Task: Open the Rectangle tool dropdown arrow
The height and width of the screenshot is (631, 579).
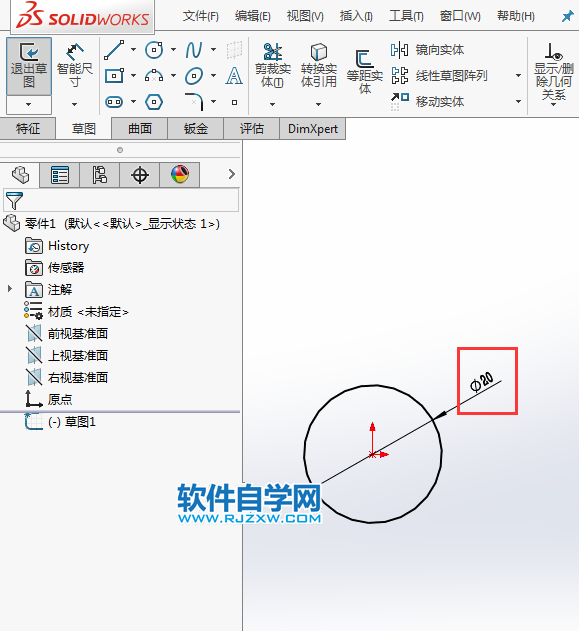Action: (x=133, y=76)
